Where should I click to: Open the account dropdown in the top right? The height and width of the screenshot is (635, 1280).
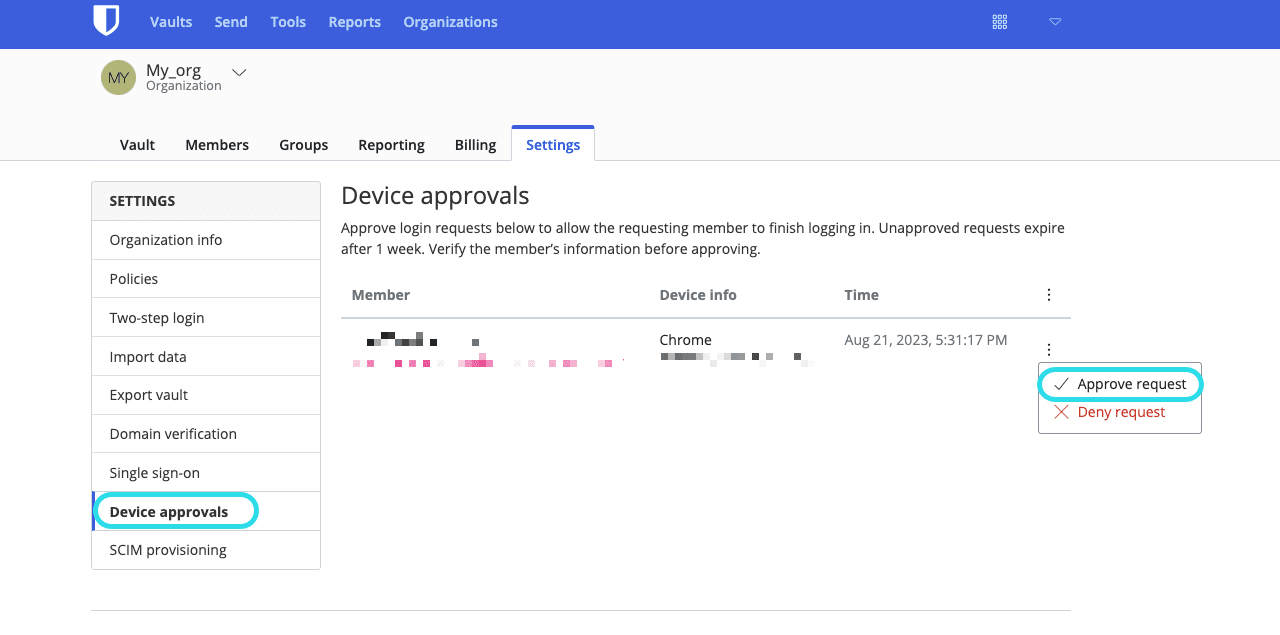(1055, 21)
